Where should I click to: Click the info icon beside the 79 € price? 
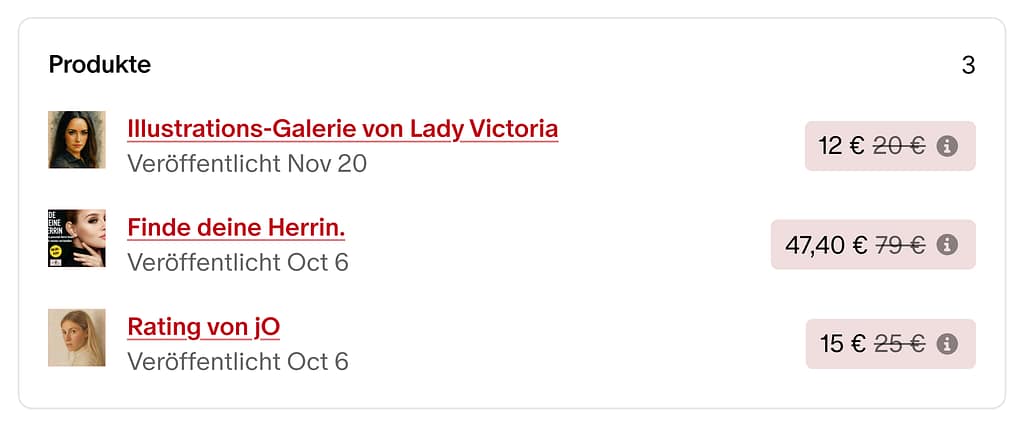947,245
